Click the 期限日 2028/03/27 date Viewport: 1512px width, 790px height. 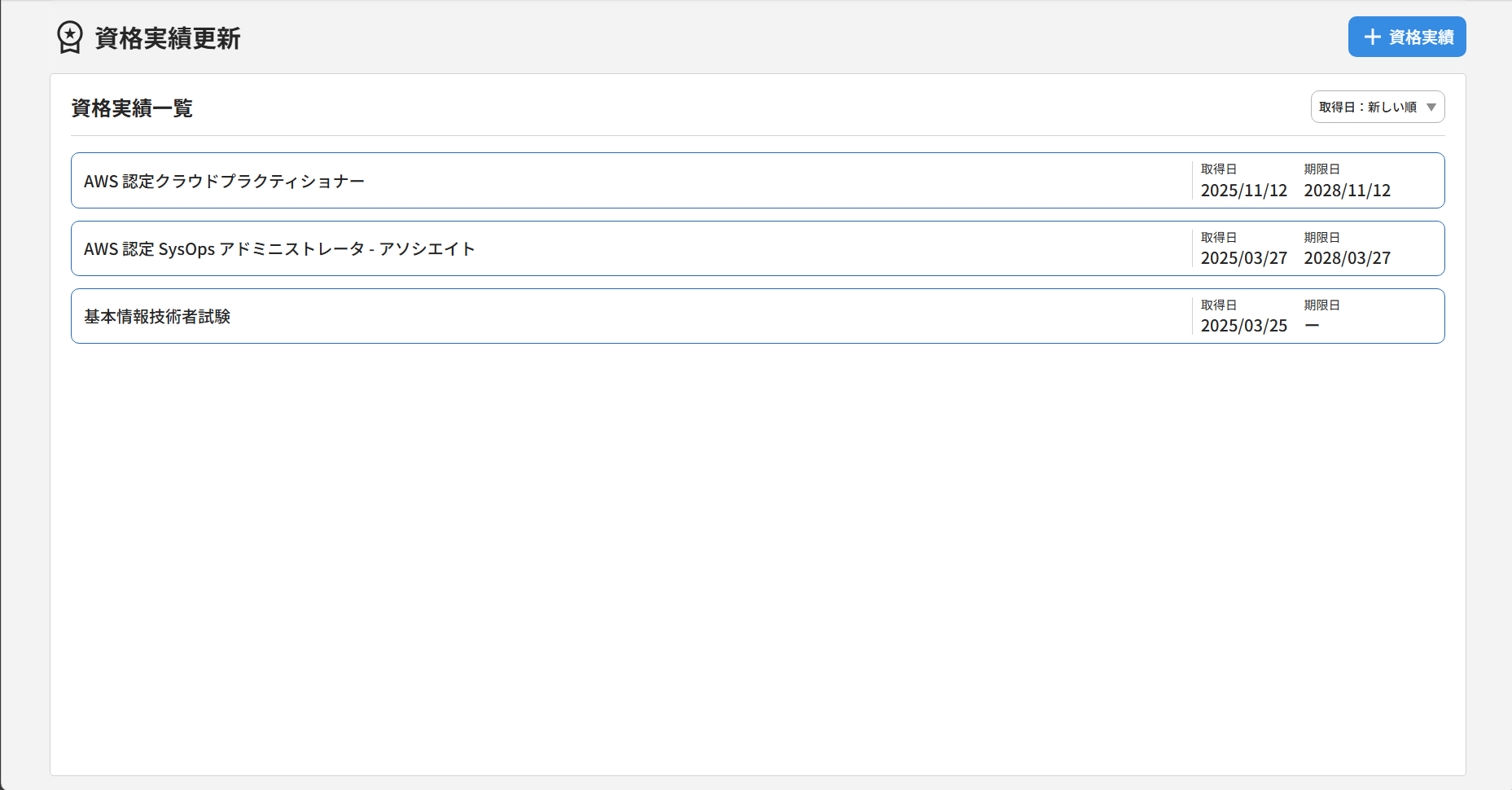point(1348,258)
